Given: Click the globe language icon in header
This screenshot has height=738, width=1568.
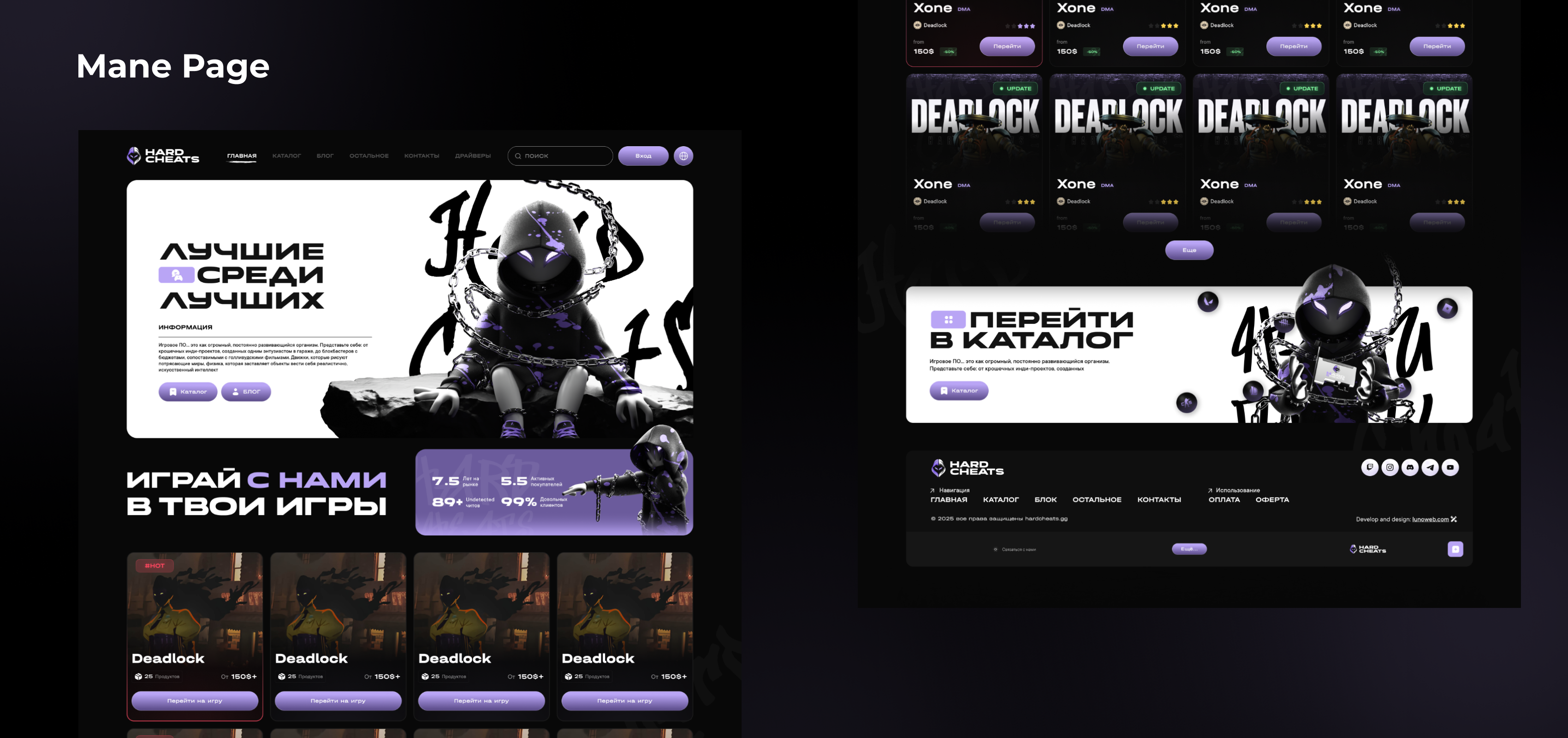Looking at the screenshot, I should click(683, 156).
